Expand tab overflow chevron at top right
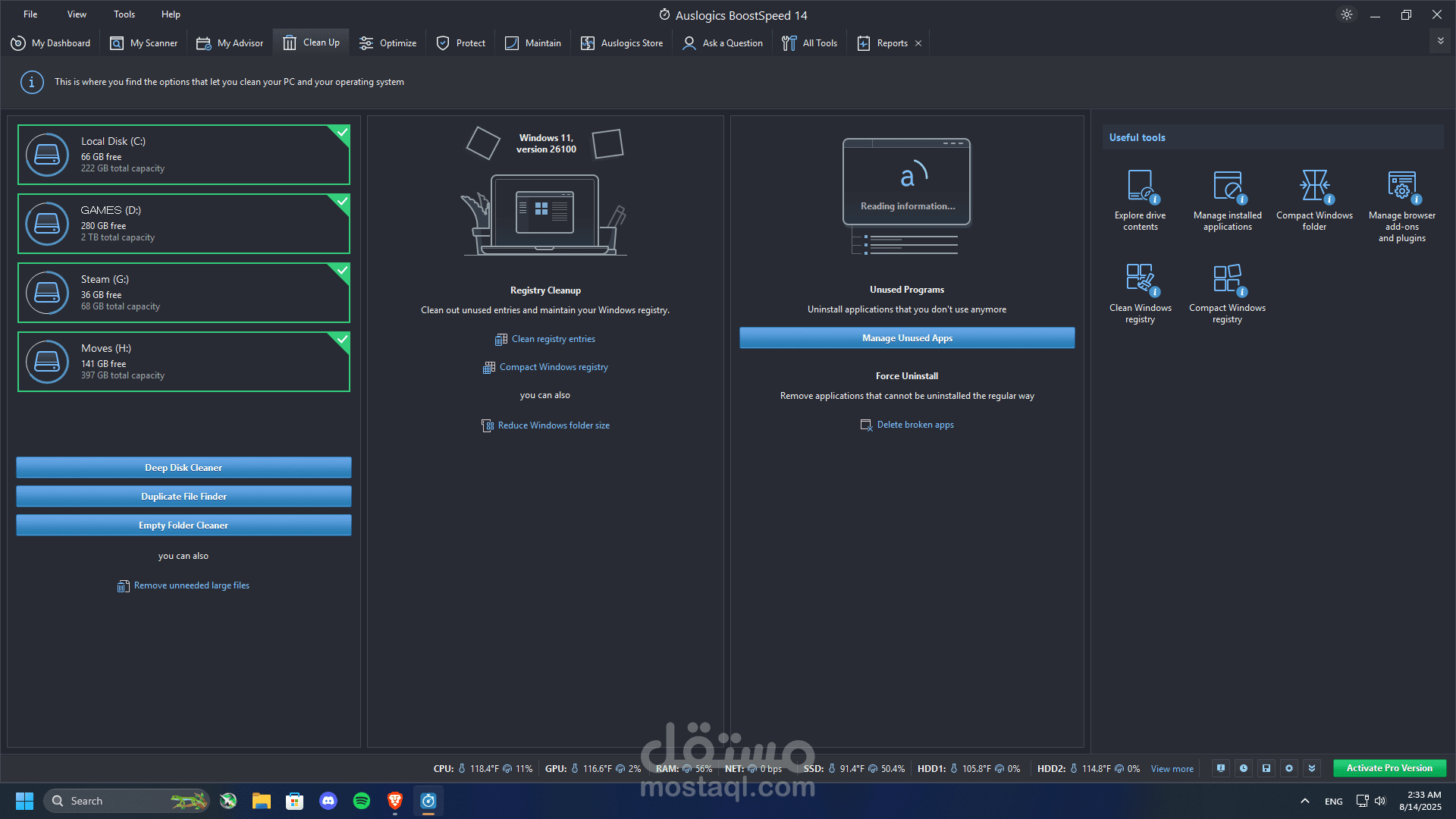The width and height of the screenshot is (1456, 819). pyautogui.click(x=1441, y=41)
